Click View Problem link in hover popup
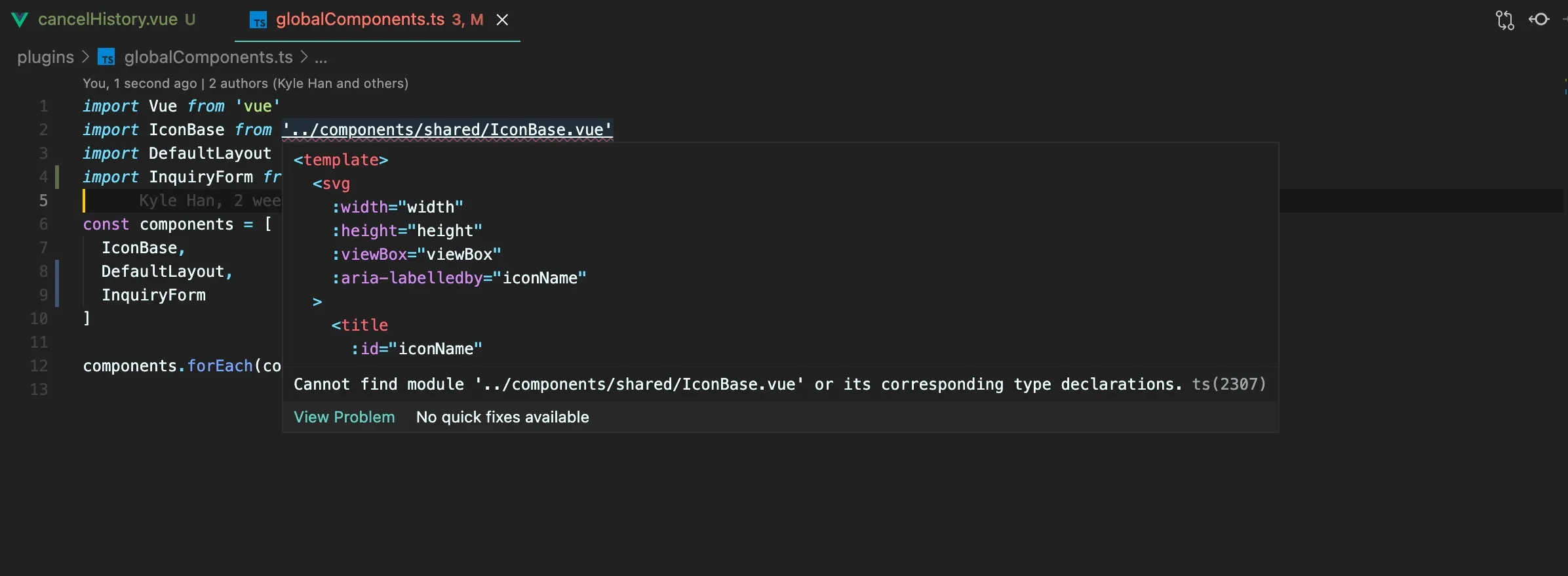This screenshot has width=1568, height=576. click(344, 417)
